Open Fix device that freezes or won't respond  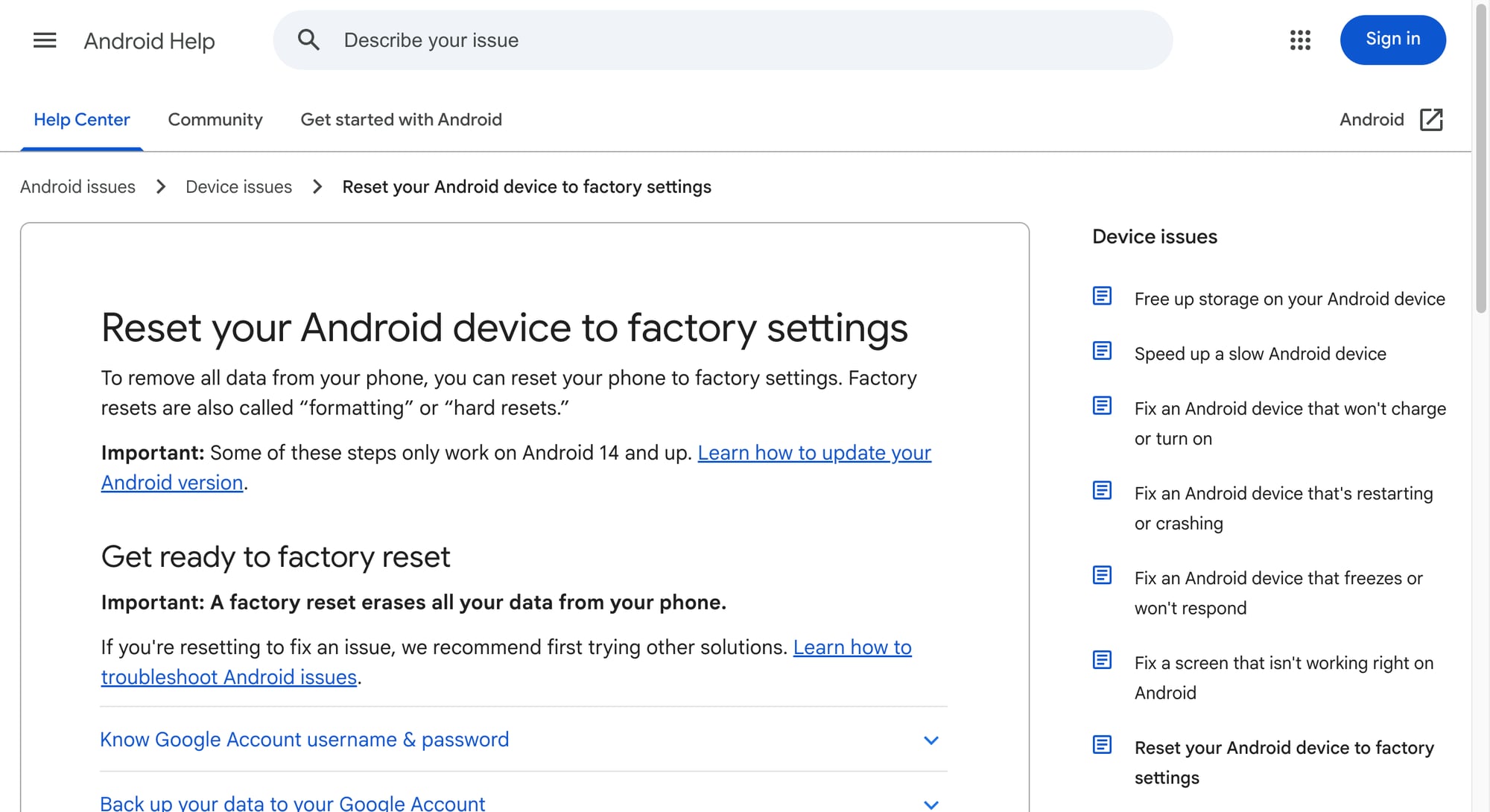[1278, 593]
